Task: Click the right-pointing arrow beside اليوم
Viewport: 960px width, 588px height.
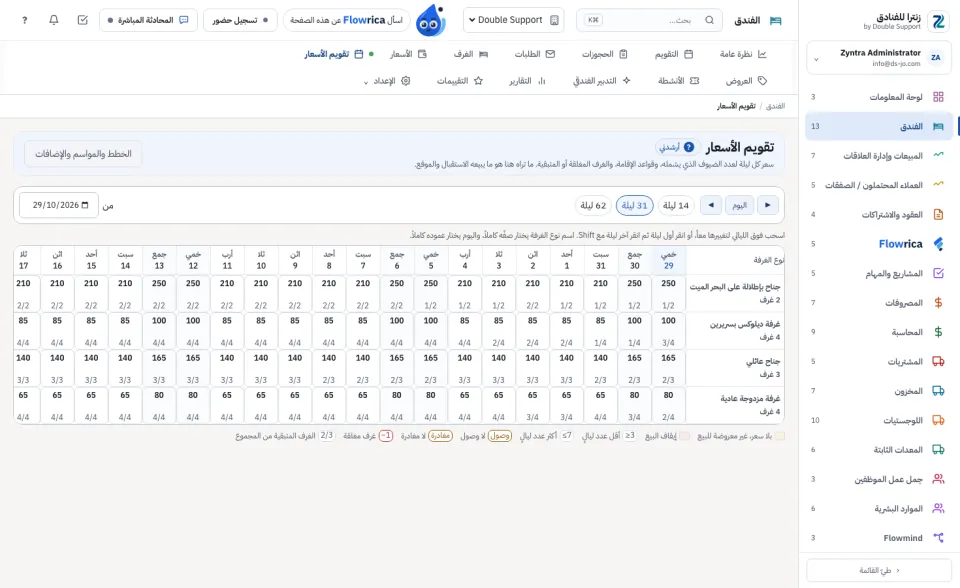Action: tap(768, 205)
